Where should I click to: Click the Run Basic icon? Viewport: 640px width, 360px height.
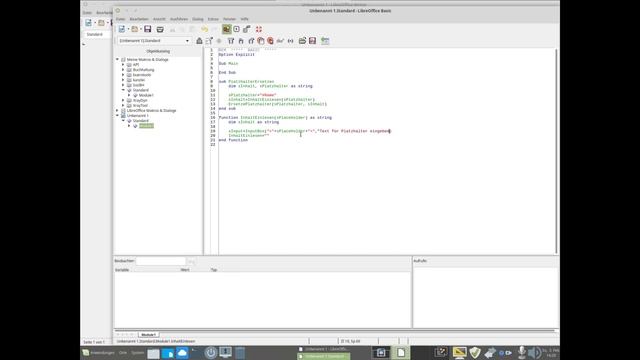pos(209,41)
